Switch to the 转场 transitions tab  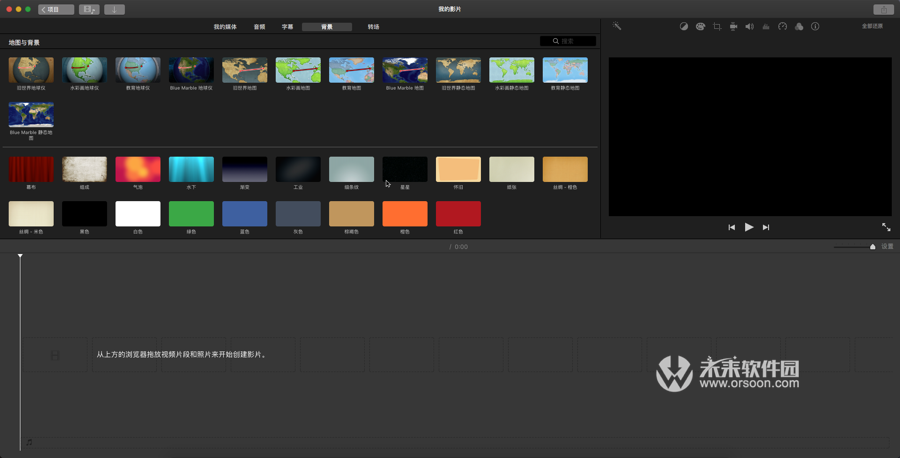tap(373, 27)
